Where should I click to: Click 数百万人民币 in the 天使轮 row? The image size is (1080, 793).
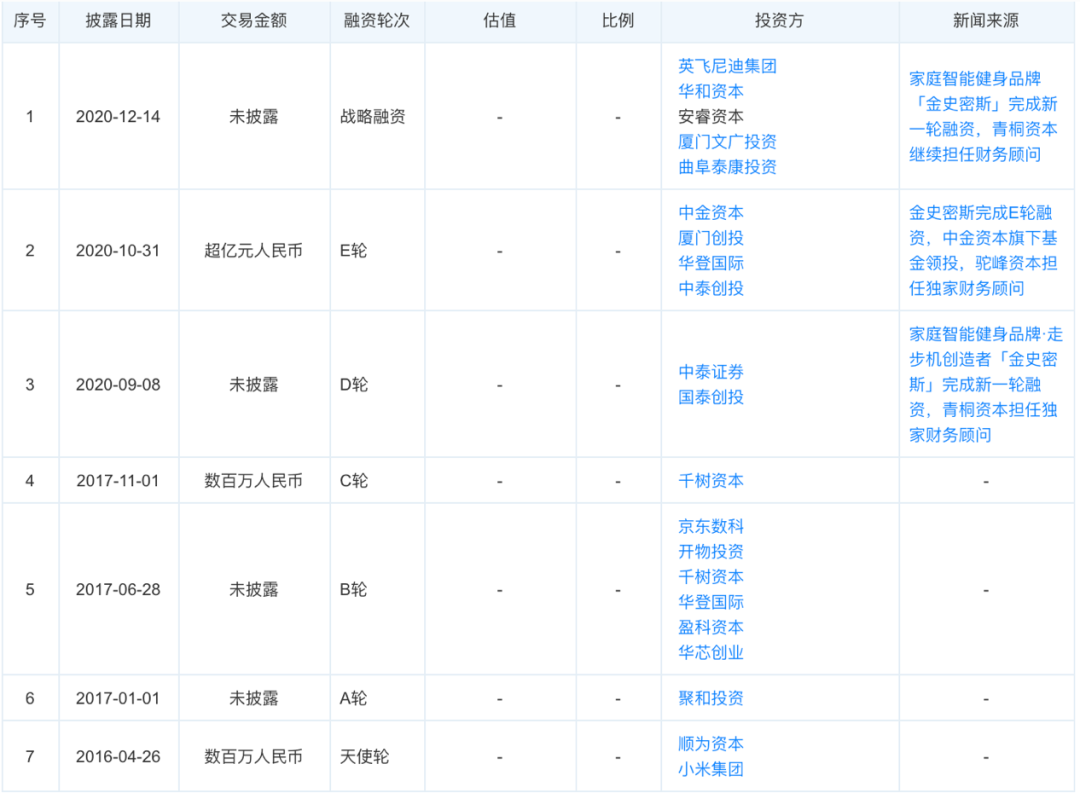pos(253,756)
